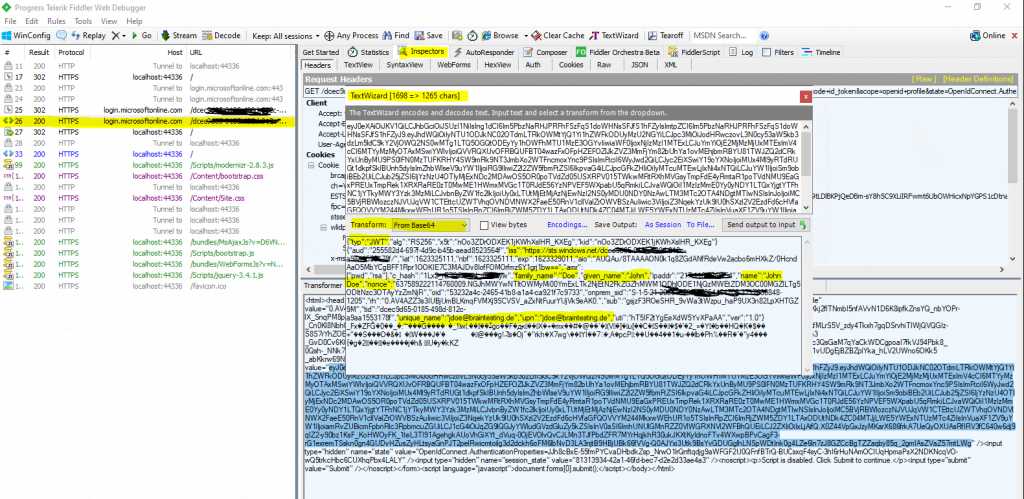
Task: Select the Raw inspector tab
Action: pos(604,65)
